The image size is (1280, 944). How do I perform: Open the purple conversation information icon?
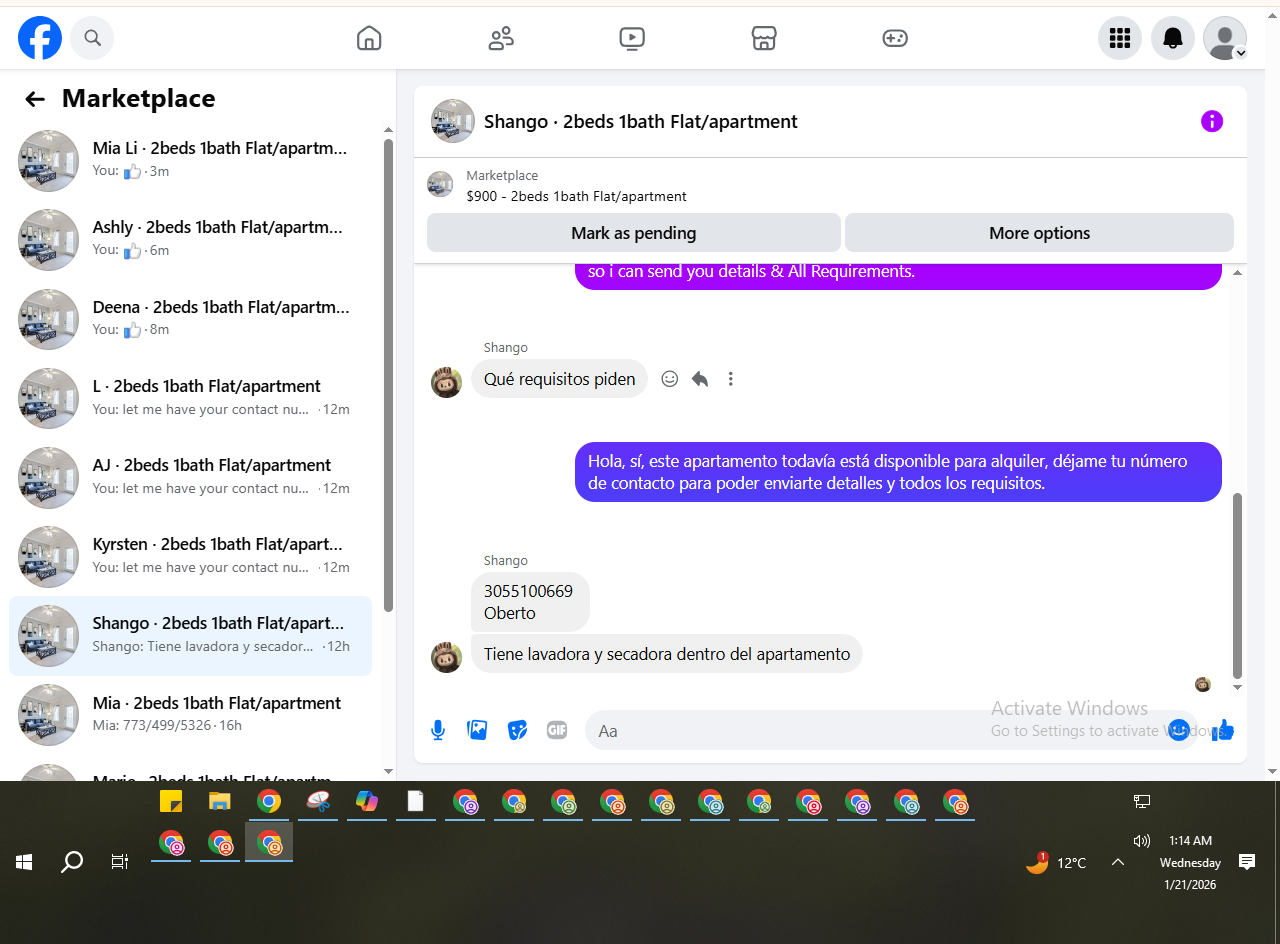[x=1212, y=121]
